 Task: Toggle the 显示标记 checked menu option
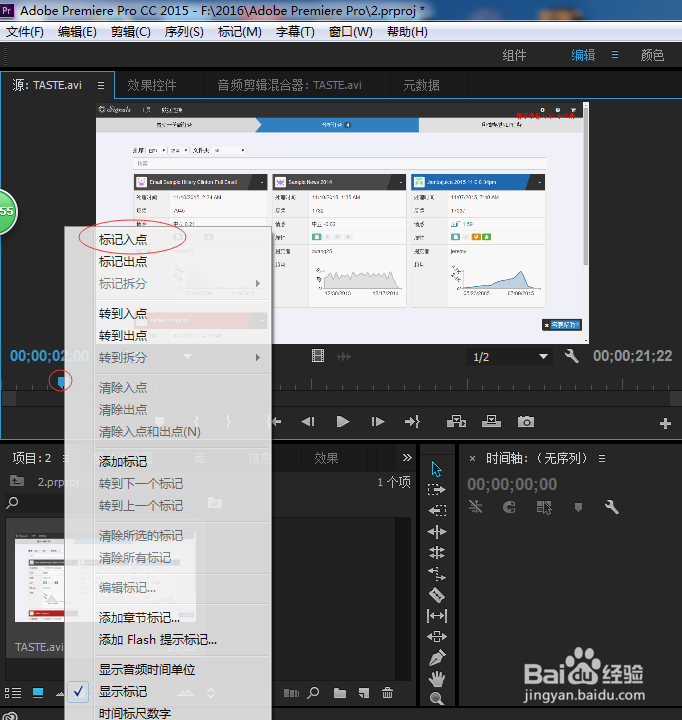click(x=123, y=692)
